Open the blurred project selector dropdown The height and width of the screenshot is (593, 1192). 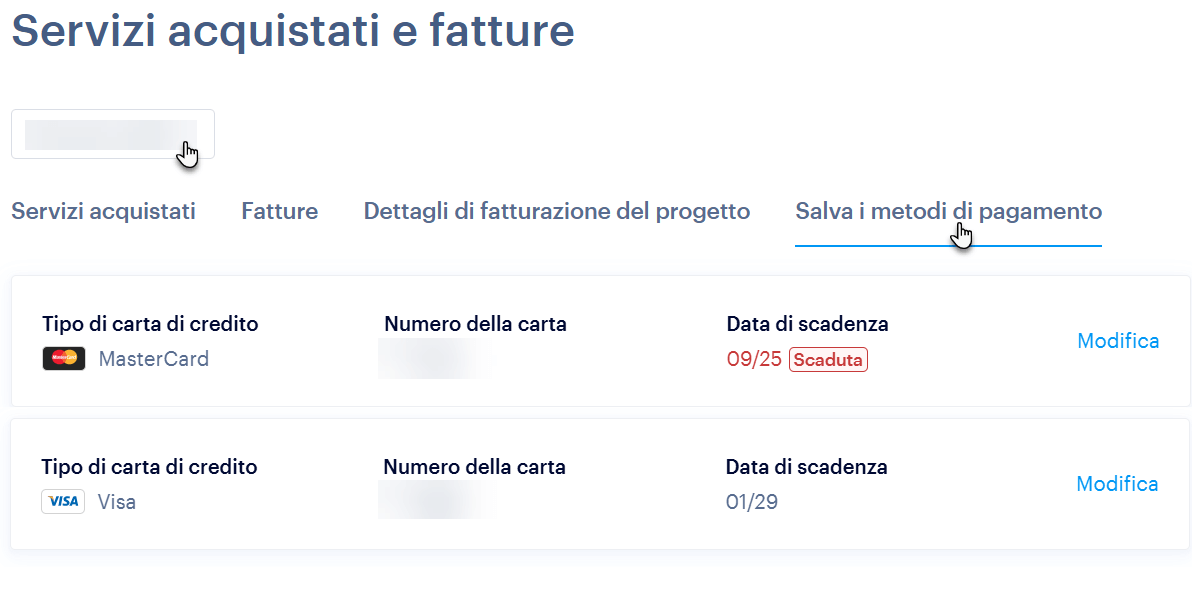point(112,134)
